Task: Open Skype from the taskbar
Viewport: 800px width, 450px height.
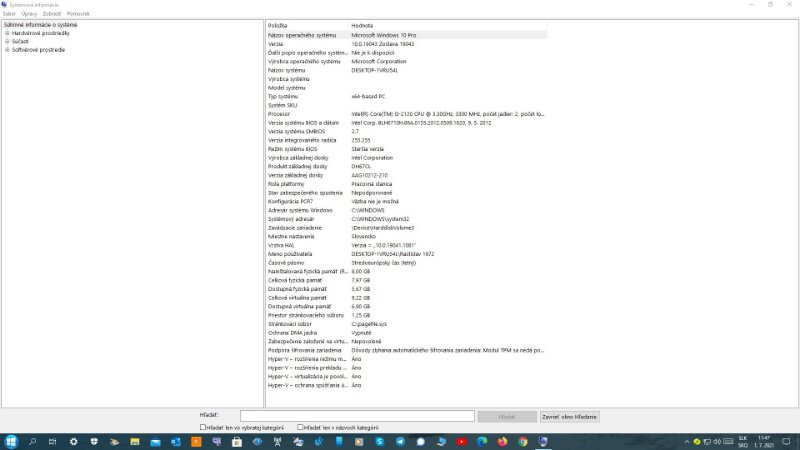Action: [379, 441]
